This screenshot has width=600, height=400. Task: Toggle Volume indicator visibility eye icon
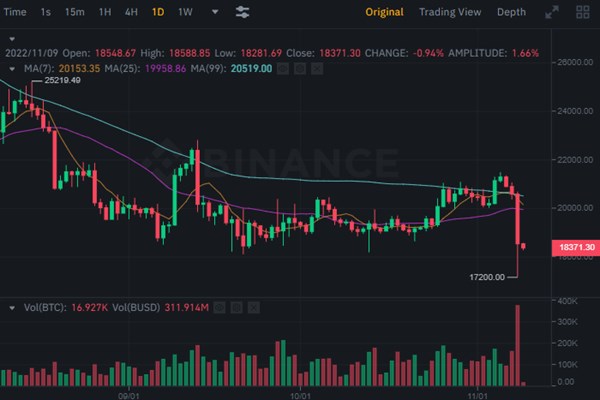pos(219,307)
